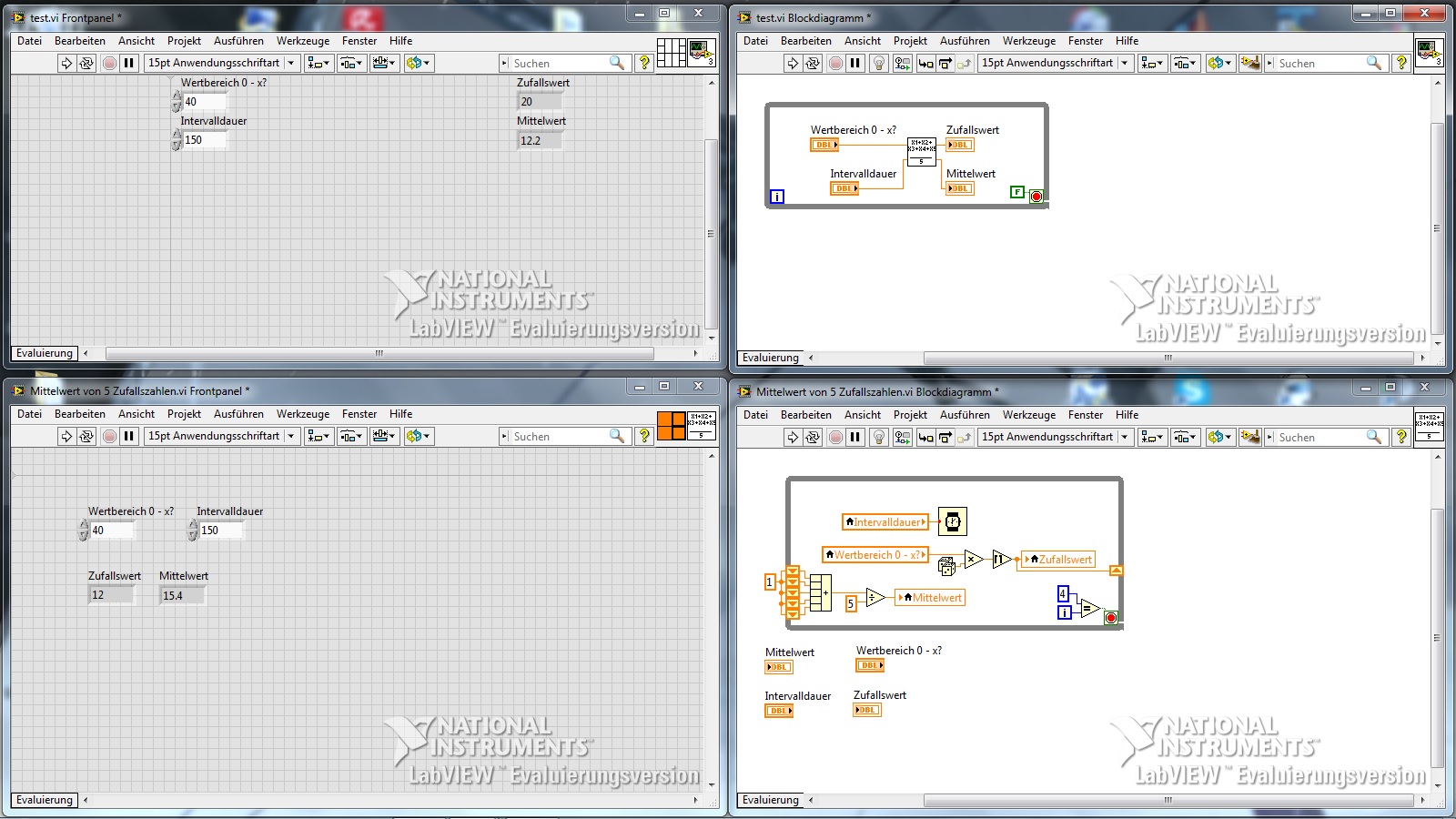Image resolution: width=1456 pixels, height=819 pixels.
Task: Open Resize Objects dropdown in test.vi Frontpanel
Action: [x=384, y=63]
